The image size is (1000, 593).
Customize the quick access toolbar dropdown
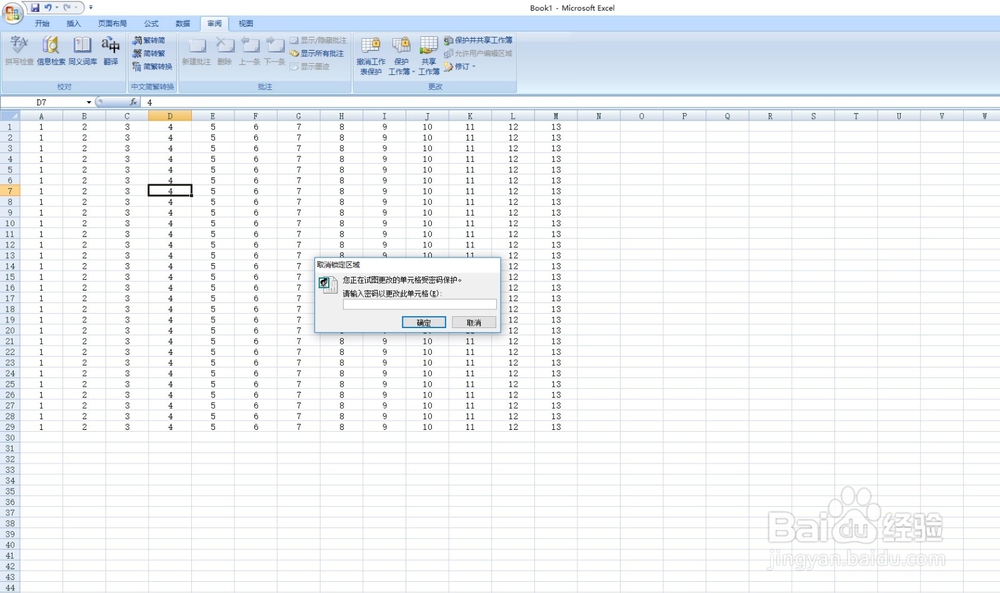91,8
